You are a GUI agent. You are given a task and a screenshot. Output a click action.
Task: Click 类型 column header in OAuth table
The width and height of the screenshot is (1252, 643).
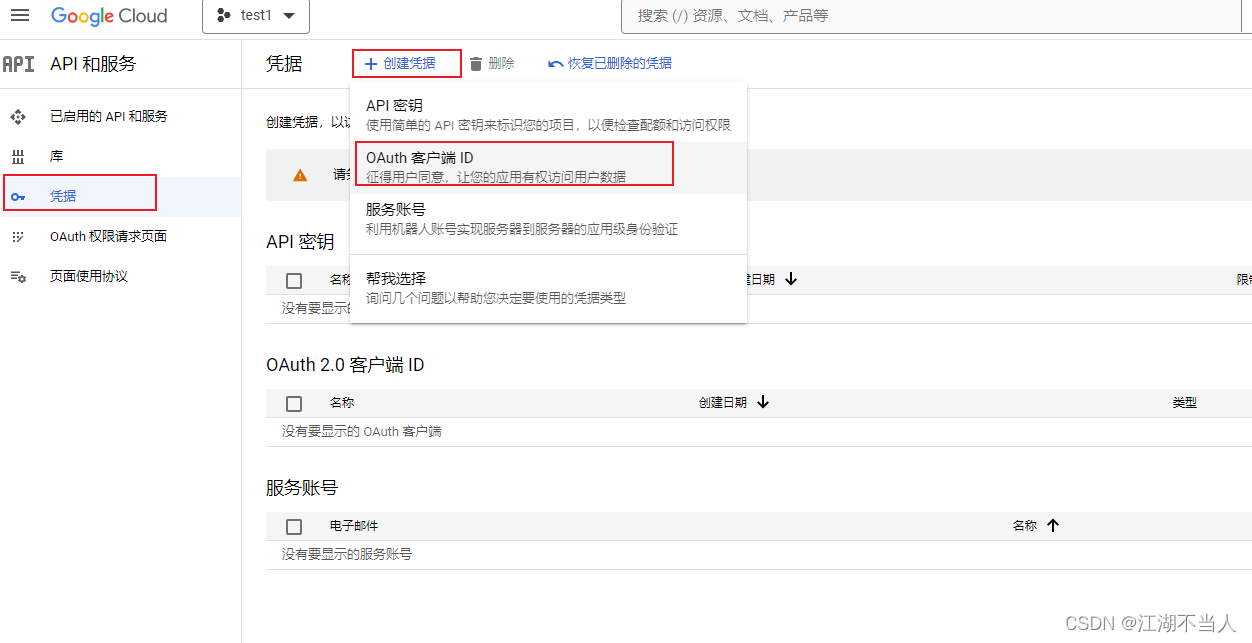coord(1185,403)
